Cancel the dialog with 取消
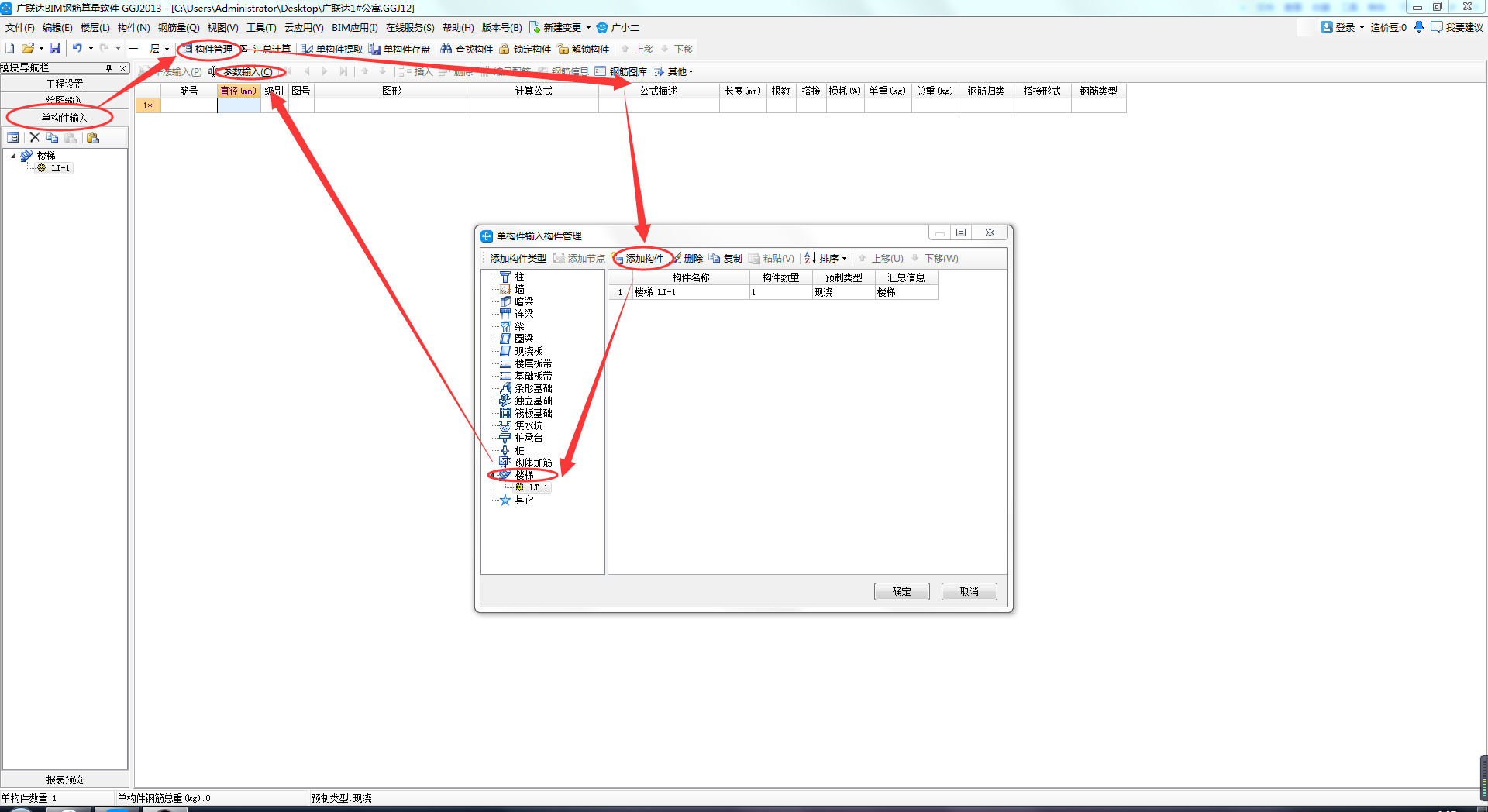This screenshot has width=1488, height=812. pos(969,591)
